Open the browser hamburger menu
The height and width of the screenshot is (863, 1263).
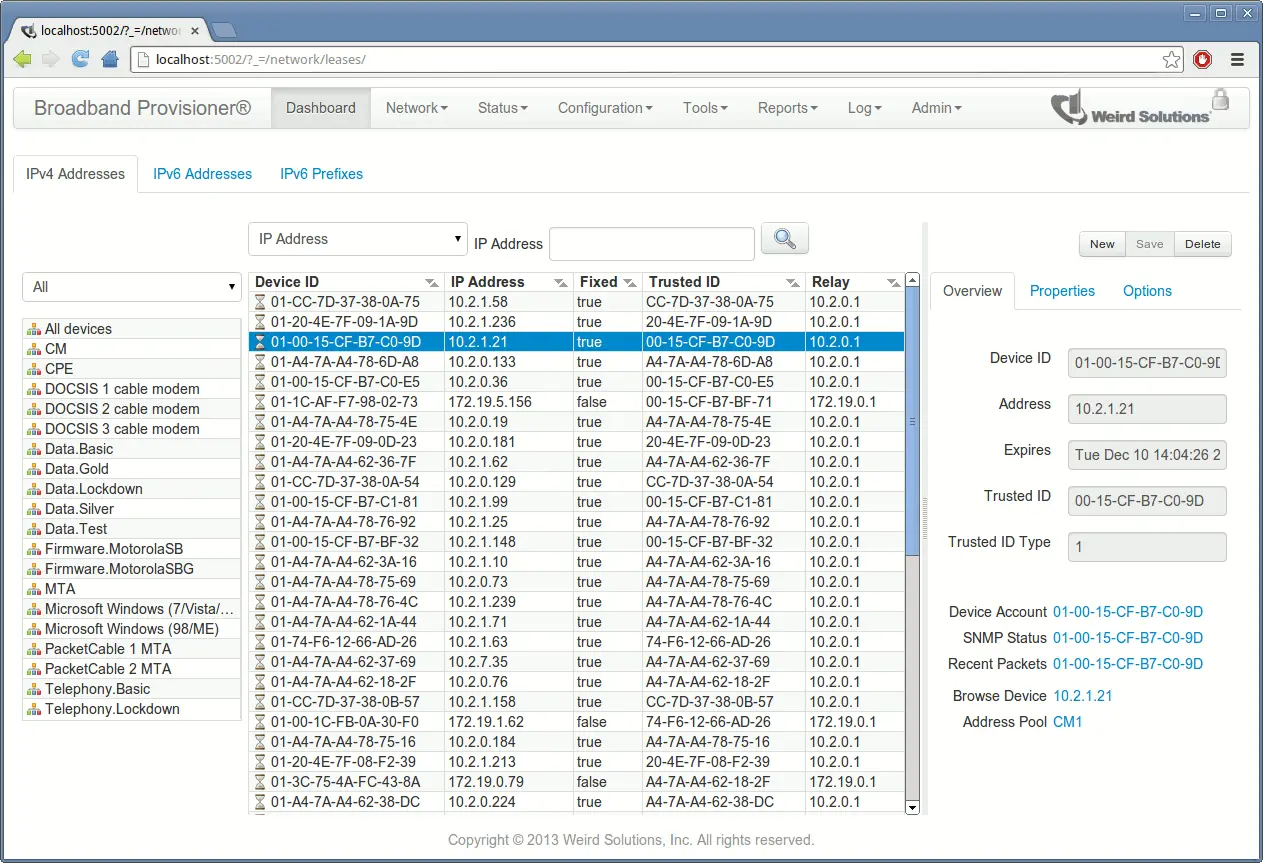click(1238, 60)
